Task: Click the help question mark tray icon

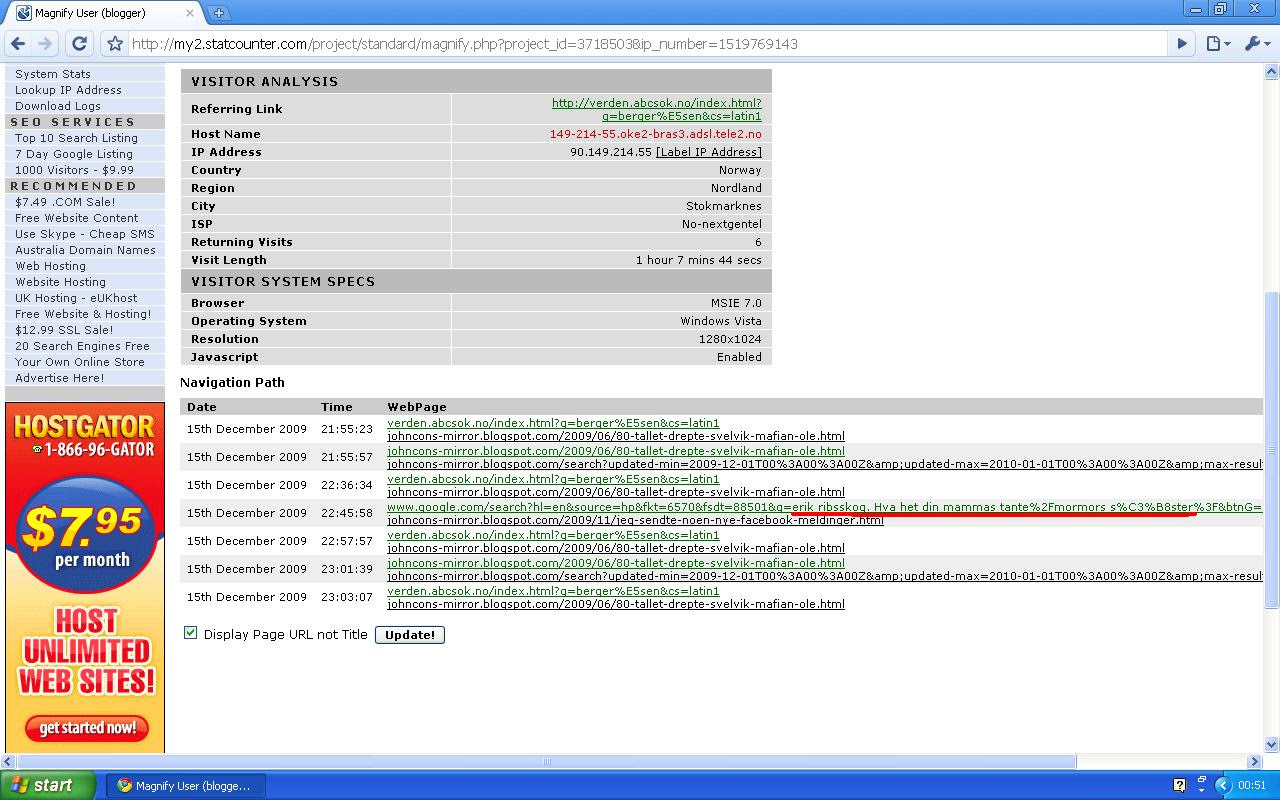Action: pos(1179,785)
